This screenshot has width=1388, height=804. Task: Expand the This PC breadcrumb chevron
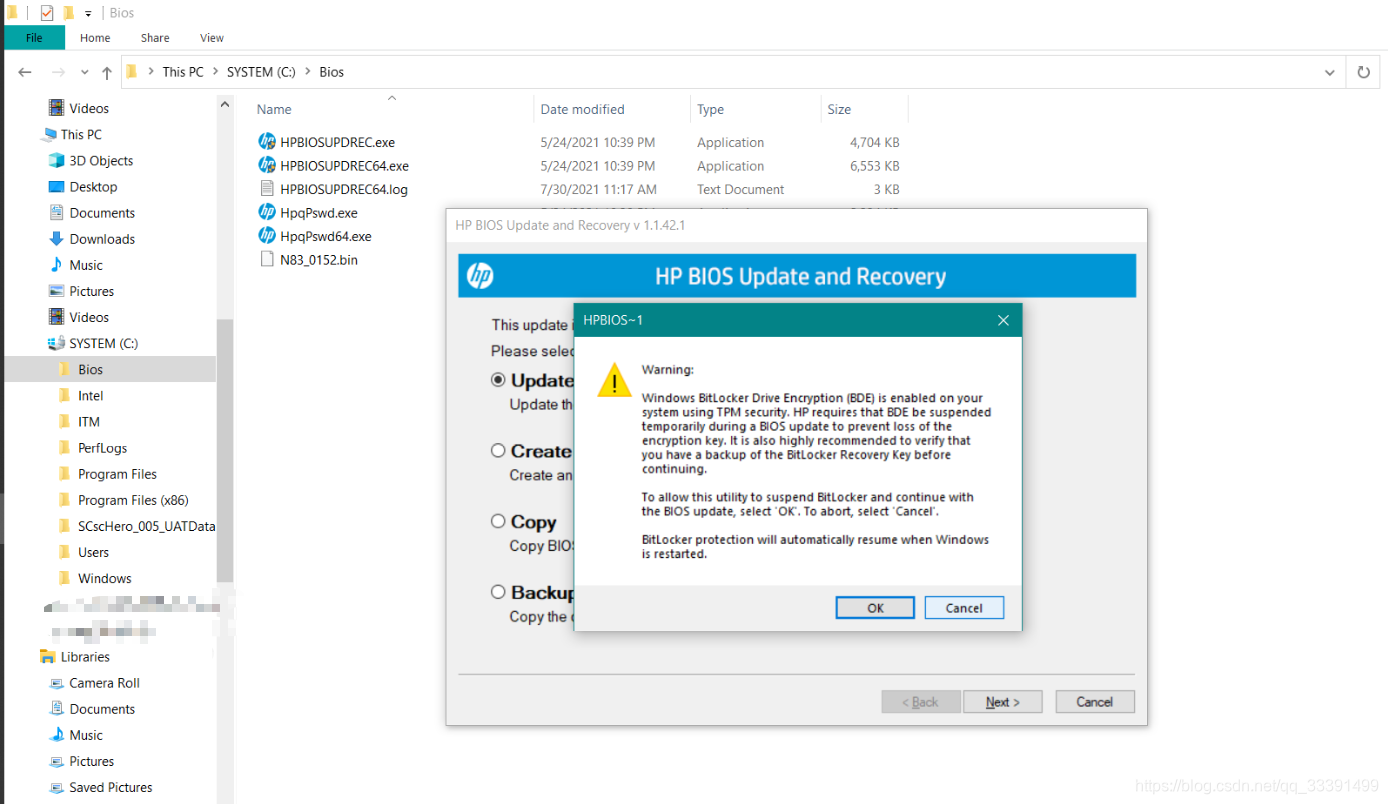[215, 72]
